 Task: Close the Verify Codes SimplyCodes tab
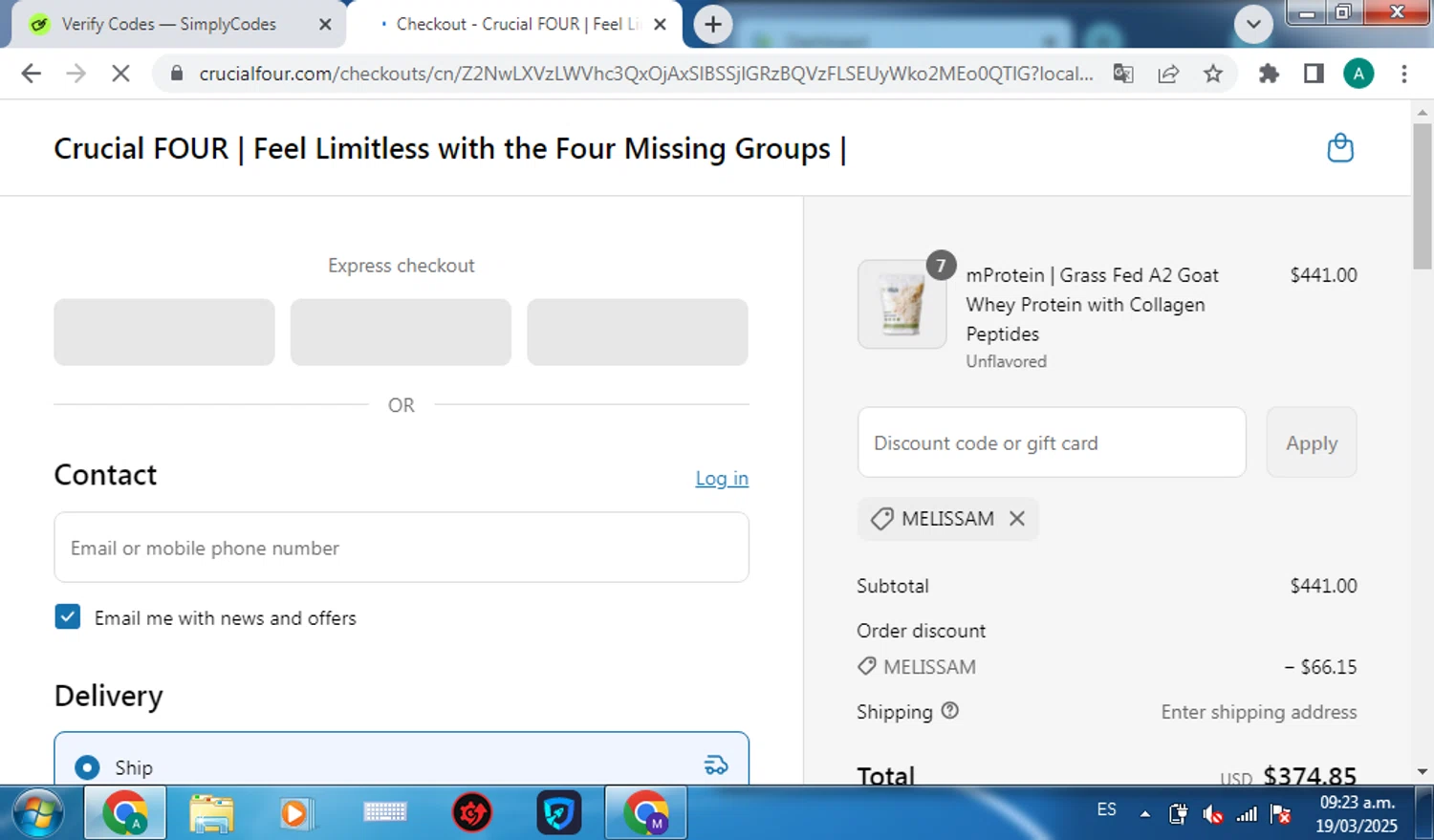point(325,25)
